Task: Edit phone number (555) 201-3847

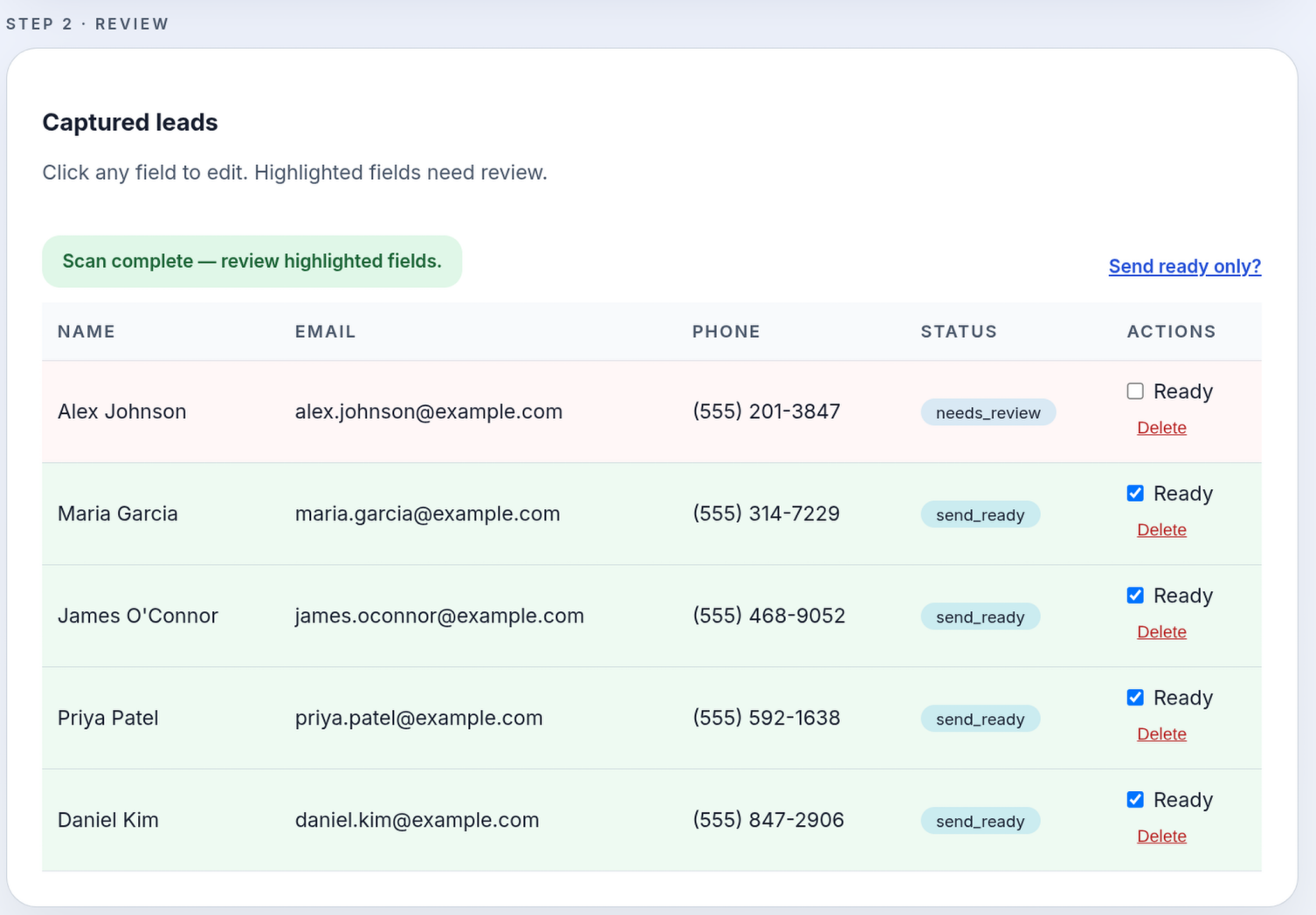Action: [x=766, y=411]
